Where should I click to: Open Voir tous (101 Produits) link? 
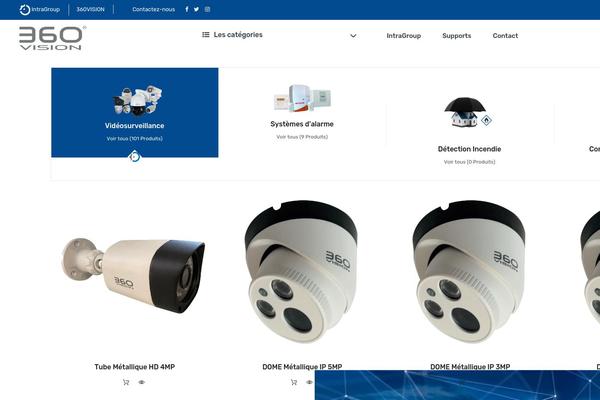coord(135,139)
